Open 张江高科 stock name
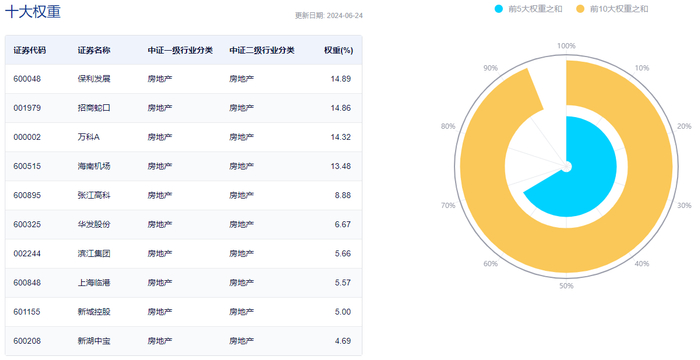The image size is (700, 360). (94, 195)
